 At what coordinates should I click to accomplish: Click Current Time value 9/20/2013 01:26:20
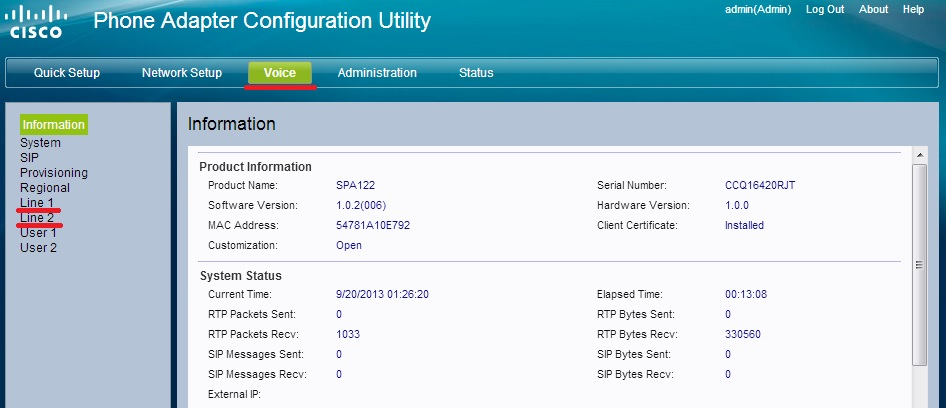point(383,295)
